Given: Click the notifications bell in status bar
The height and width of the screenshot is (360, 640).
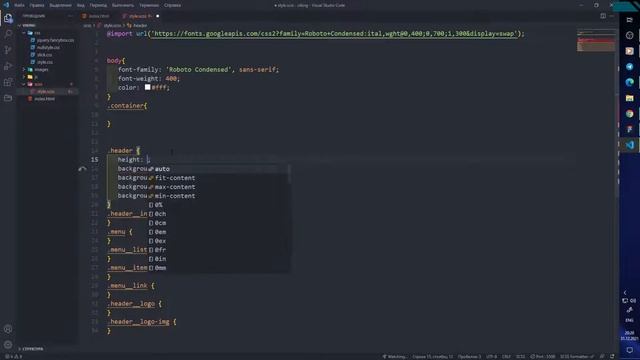Looking at the screenshot, I should tap(612, 356).
